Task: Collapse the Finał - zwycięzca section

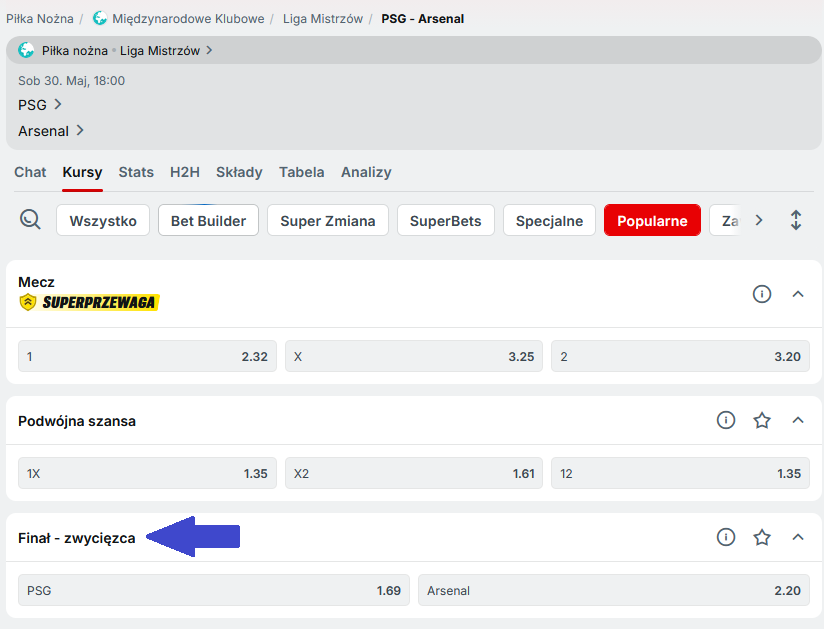Action: (x=798, y=537)
